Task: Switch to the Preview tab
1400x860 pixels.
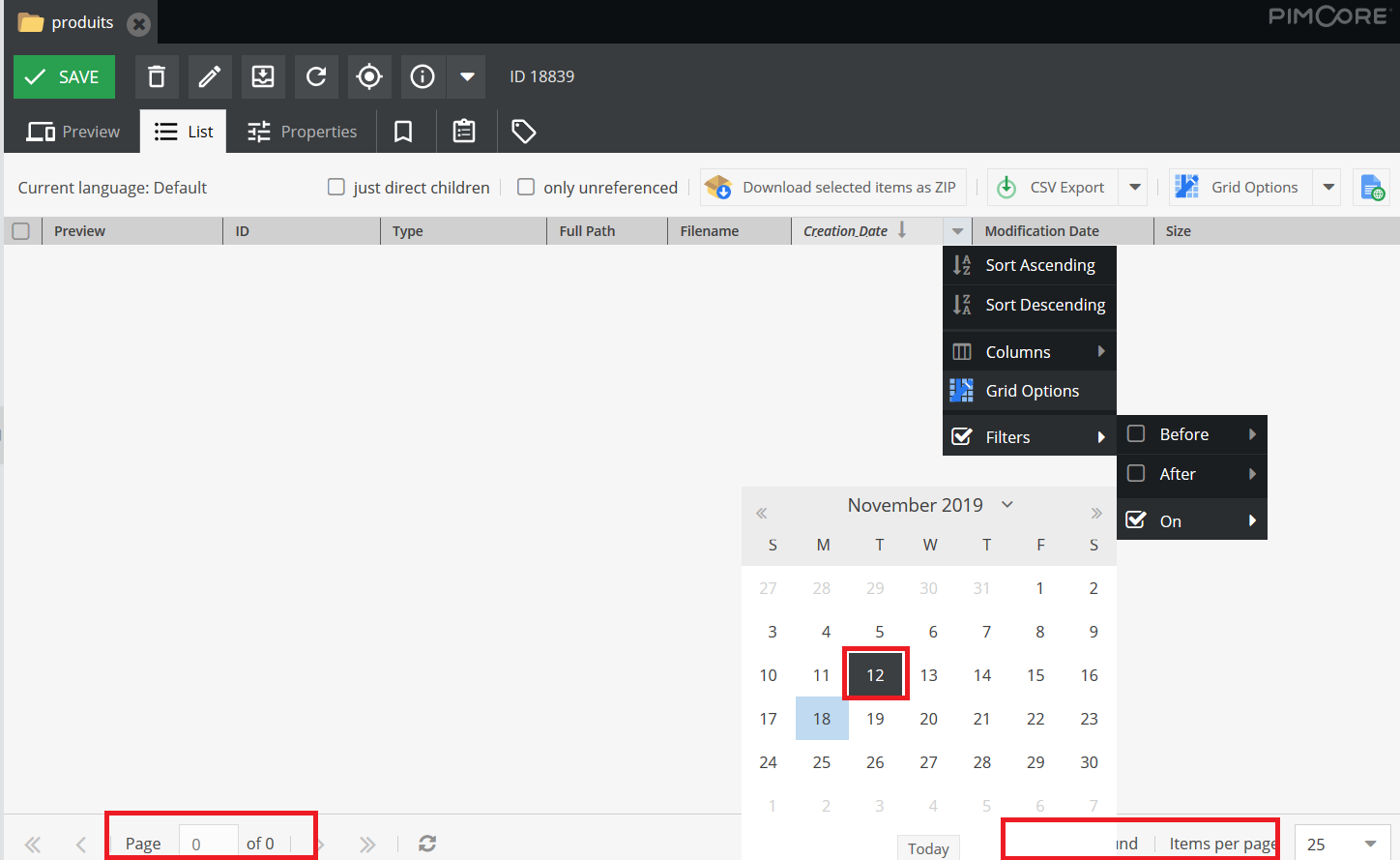Action: [x=73, y=131]
